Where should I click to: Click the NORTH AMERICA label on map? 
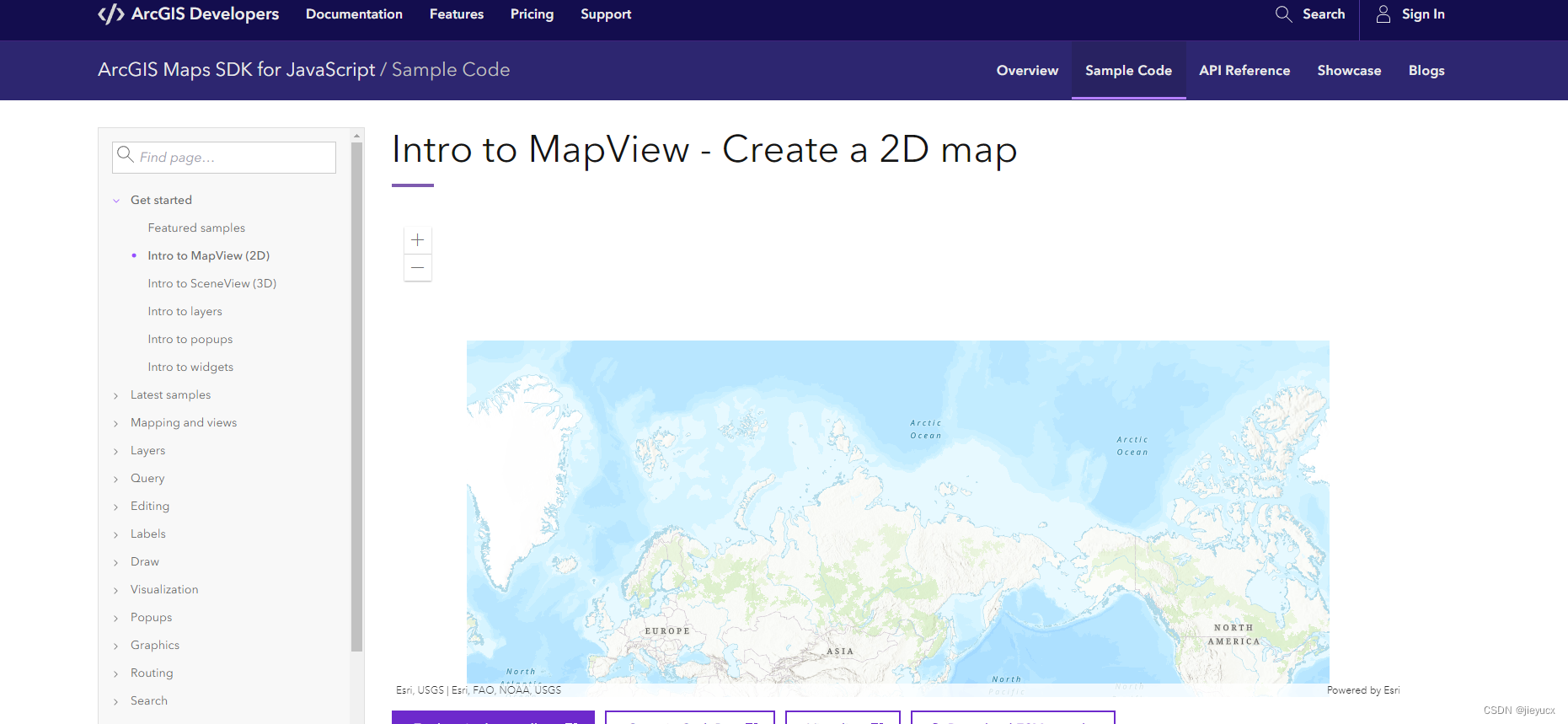coord(1234,635)
